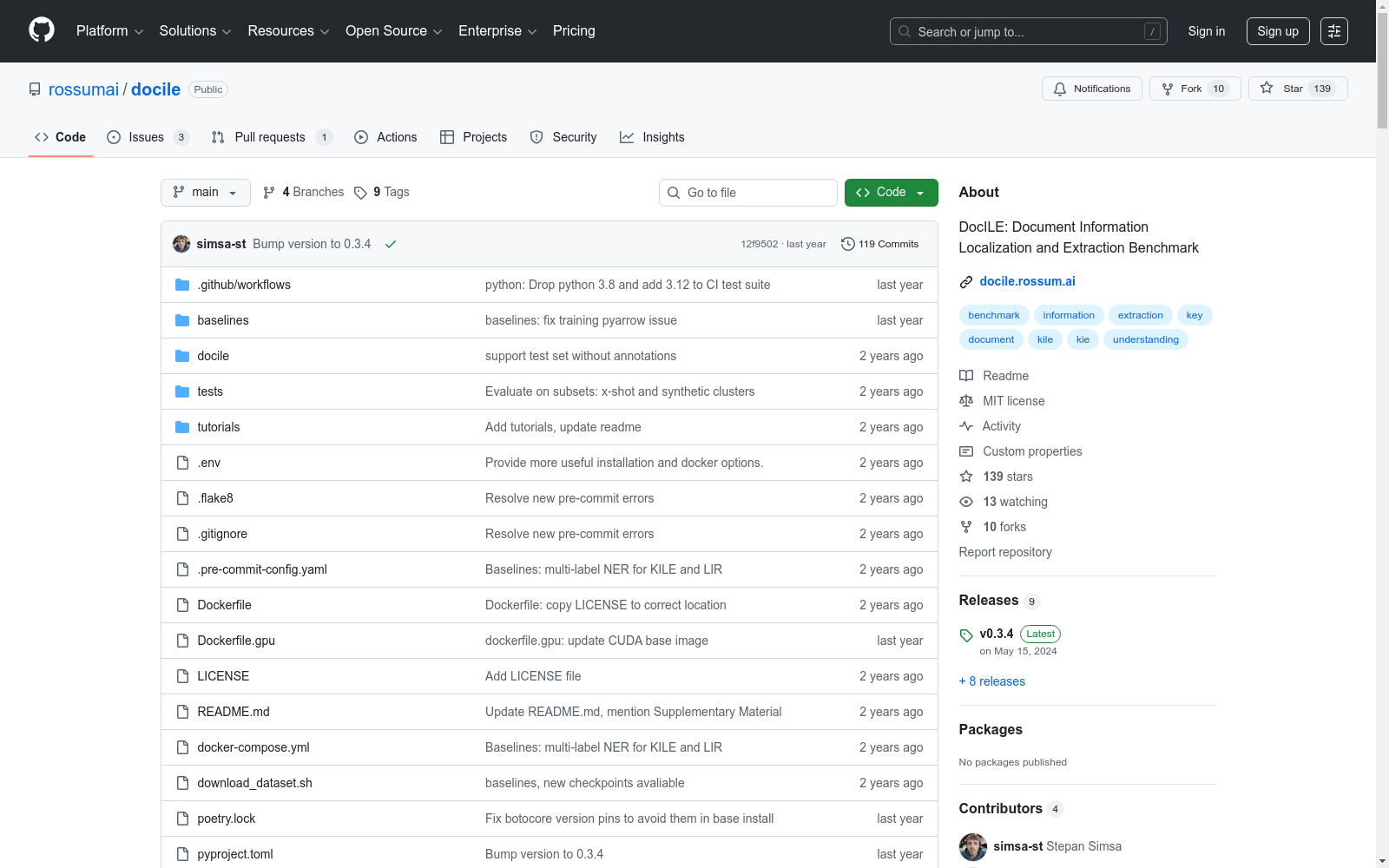Click the Search or jump to field

pos(1029,31)
